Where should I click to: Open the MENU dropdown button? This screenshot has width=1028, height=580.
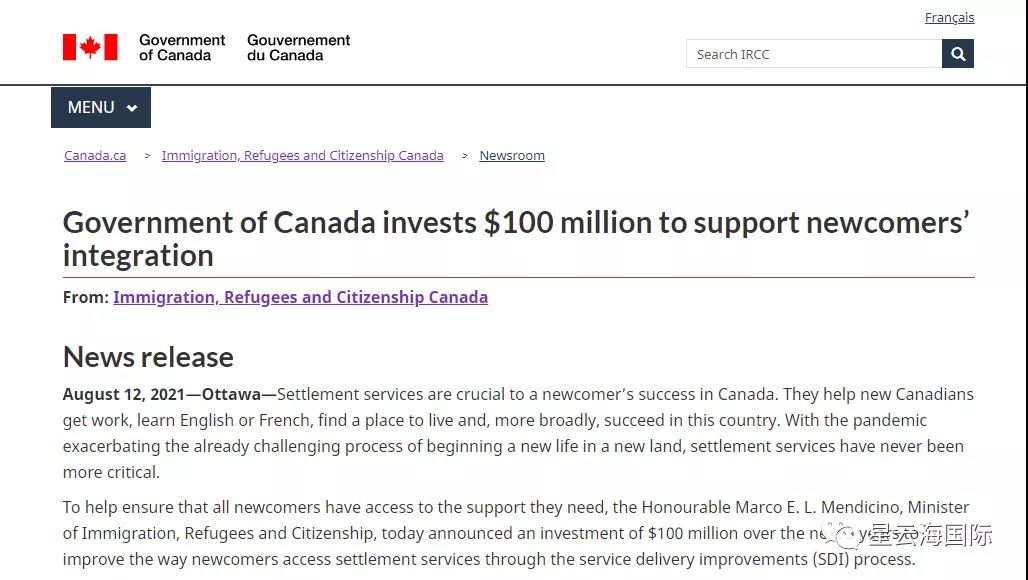point(100,107)
